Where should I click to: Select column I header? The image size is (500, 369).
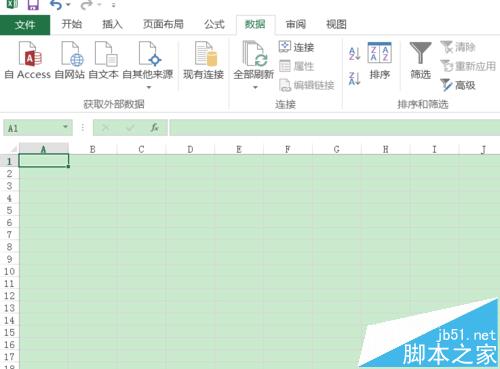[x=434, y=149]
